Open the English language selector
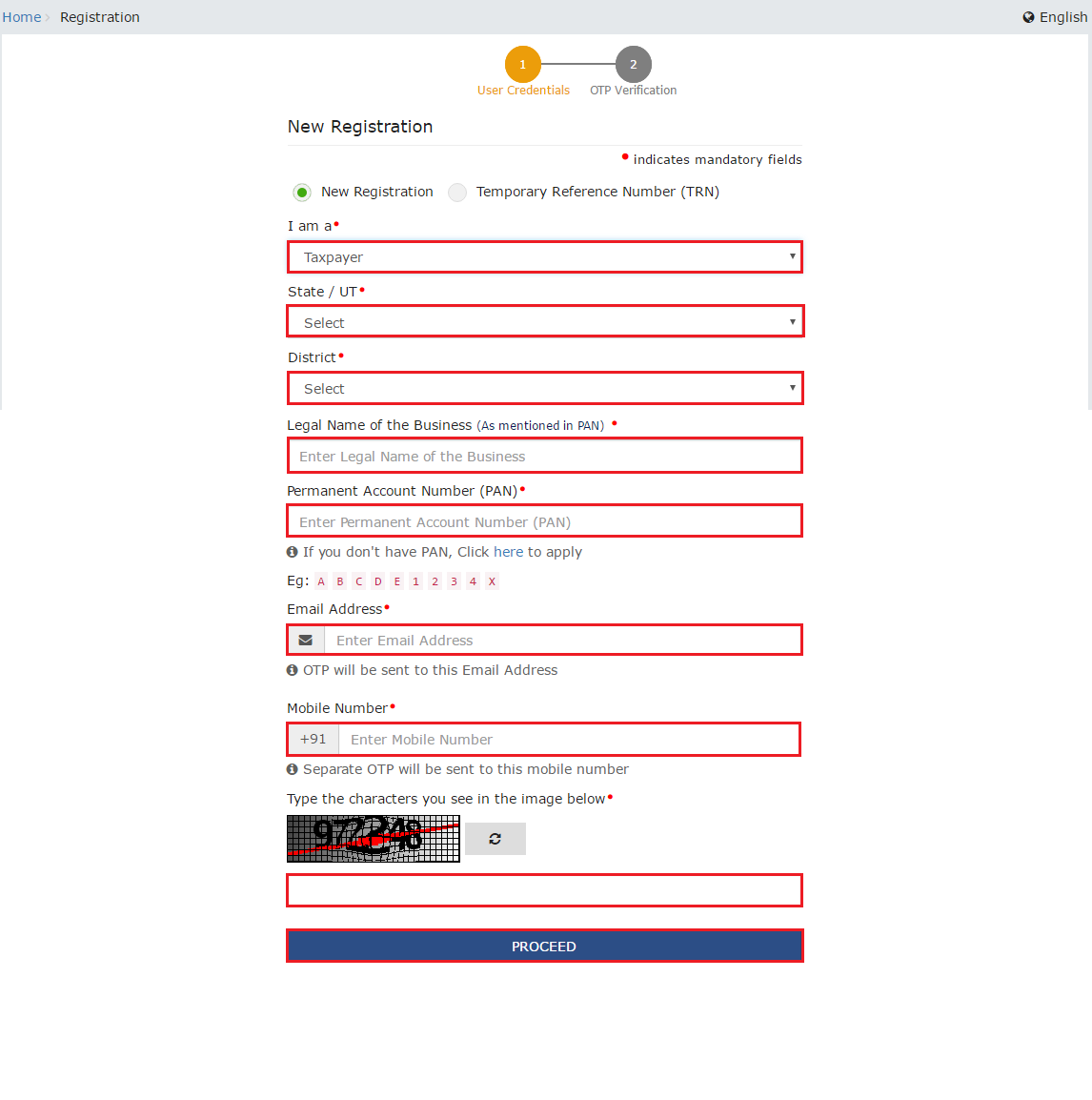The width and height of the screenshot is (1092, 1100). pos(1061,16)
